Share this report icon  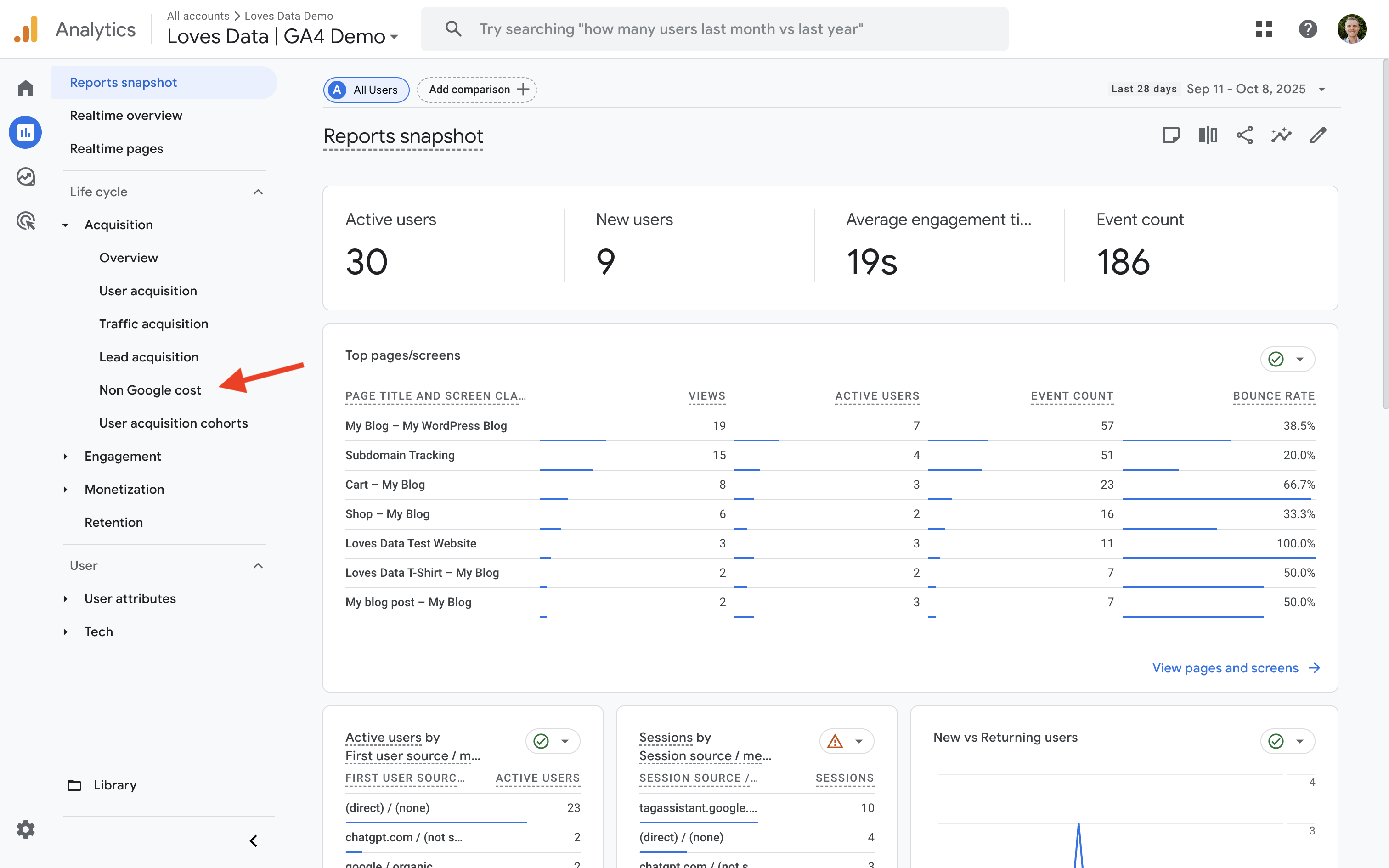(1244, 135)
